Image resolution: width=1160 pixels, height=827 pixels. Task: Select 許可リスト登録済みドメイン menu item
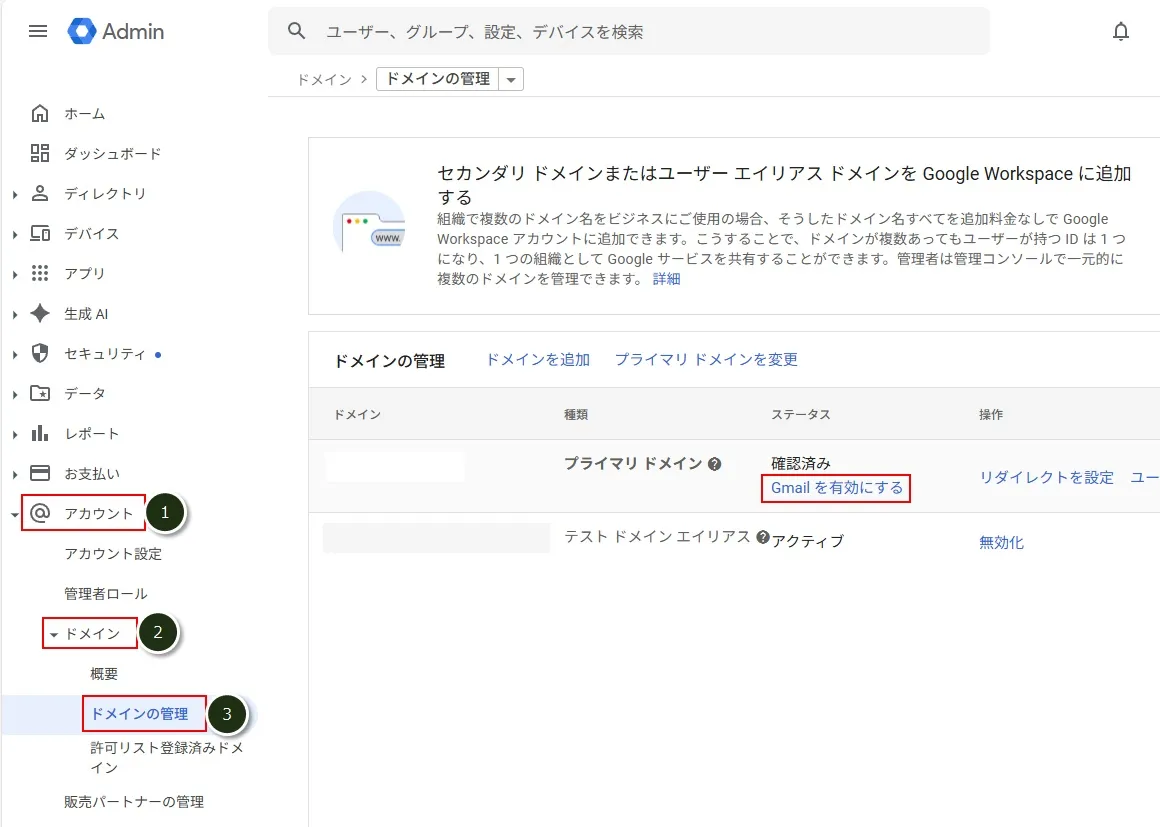click(x=166, y=757)
